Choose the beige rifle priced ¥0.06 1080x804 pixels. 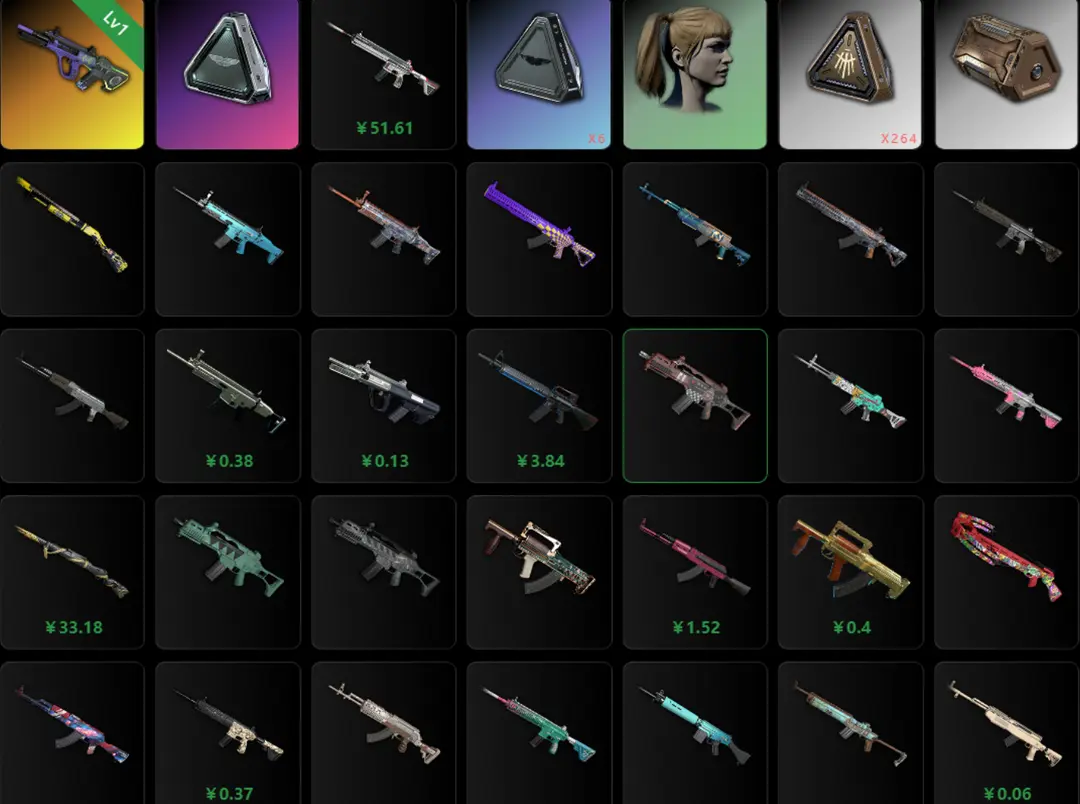click(1006, 733)
